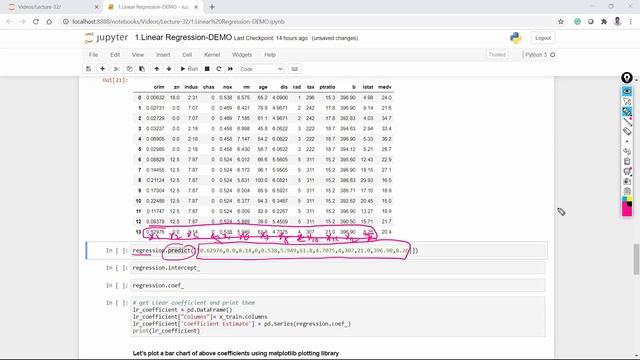The image size is (640, 360).
Task: Select the cursor tool in annotation toolbar
Action: pyautogui.click(x=627, y=102)
